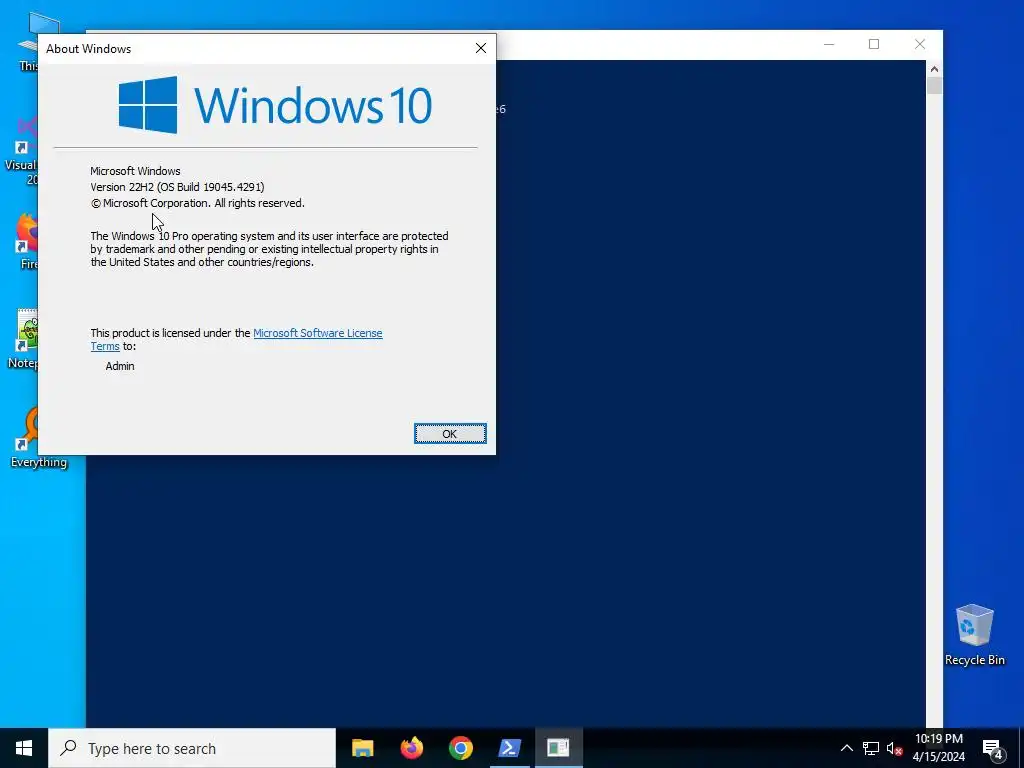1024x768 pixels.
Task: Show hidden system tray icons
Action: point(846,748)
